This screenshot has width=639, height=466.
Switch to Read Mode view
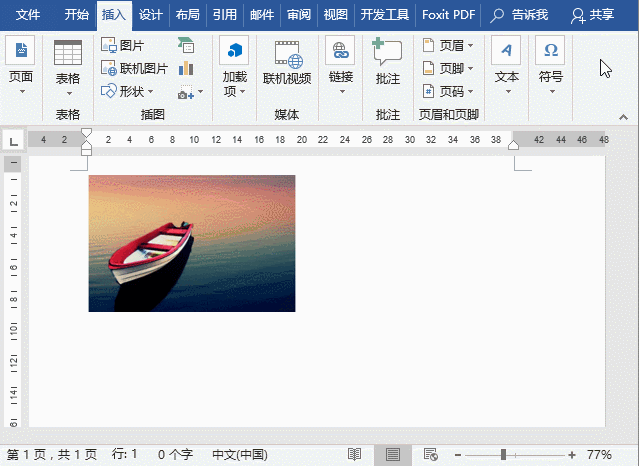pyautogui.click(x=354, y=455)
